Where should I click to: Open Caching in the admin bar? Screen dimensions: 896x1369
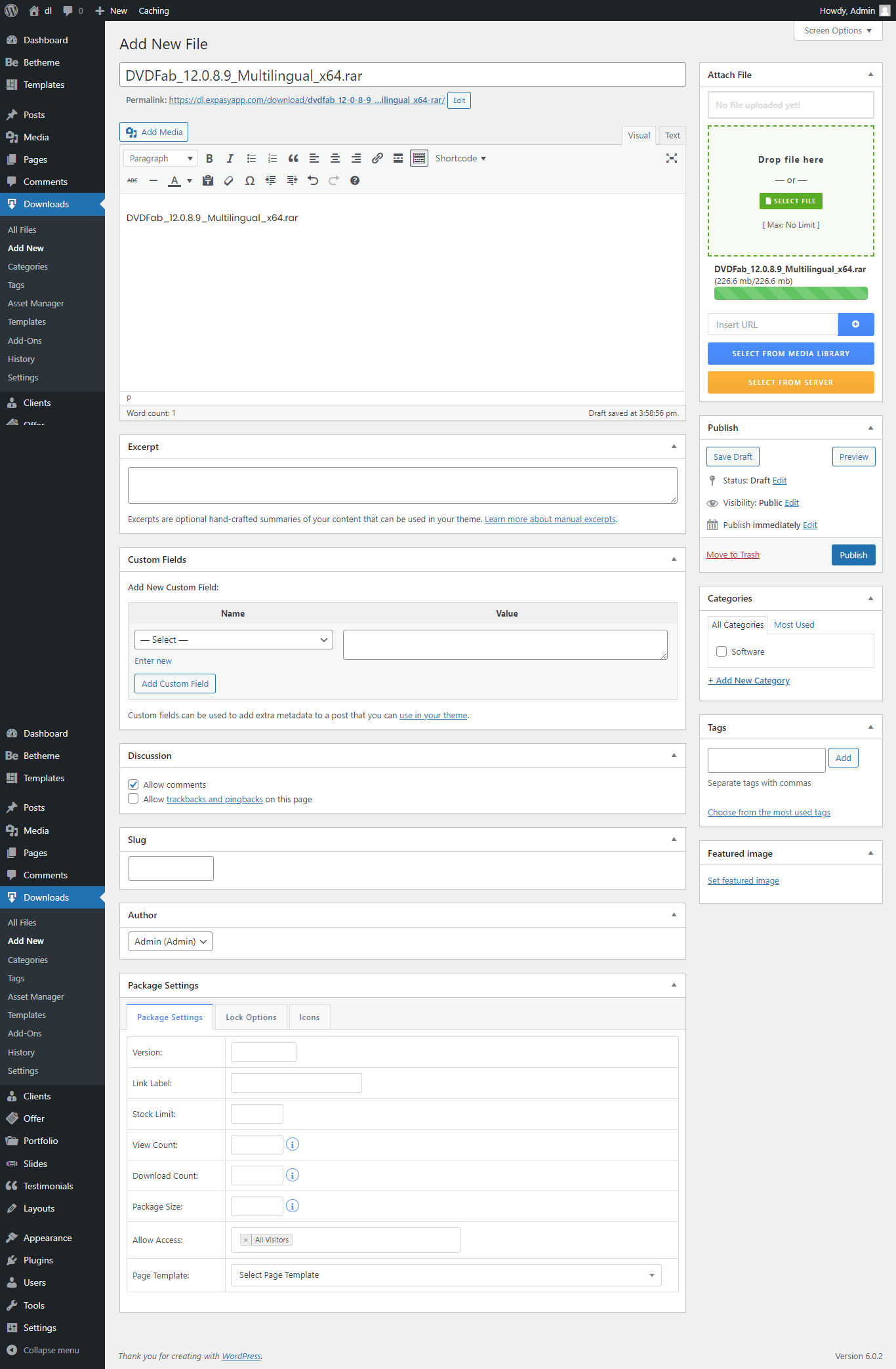(153, 10)
